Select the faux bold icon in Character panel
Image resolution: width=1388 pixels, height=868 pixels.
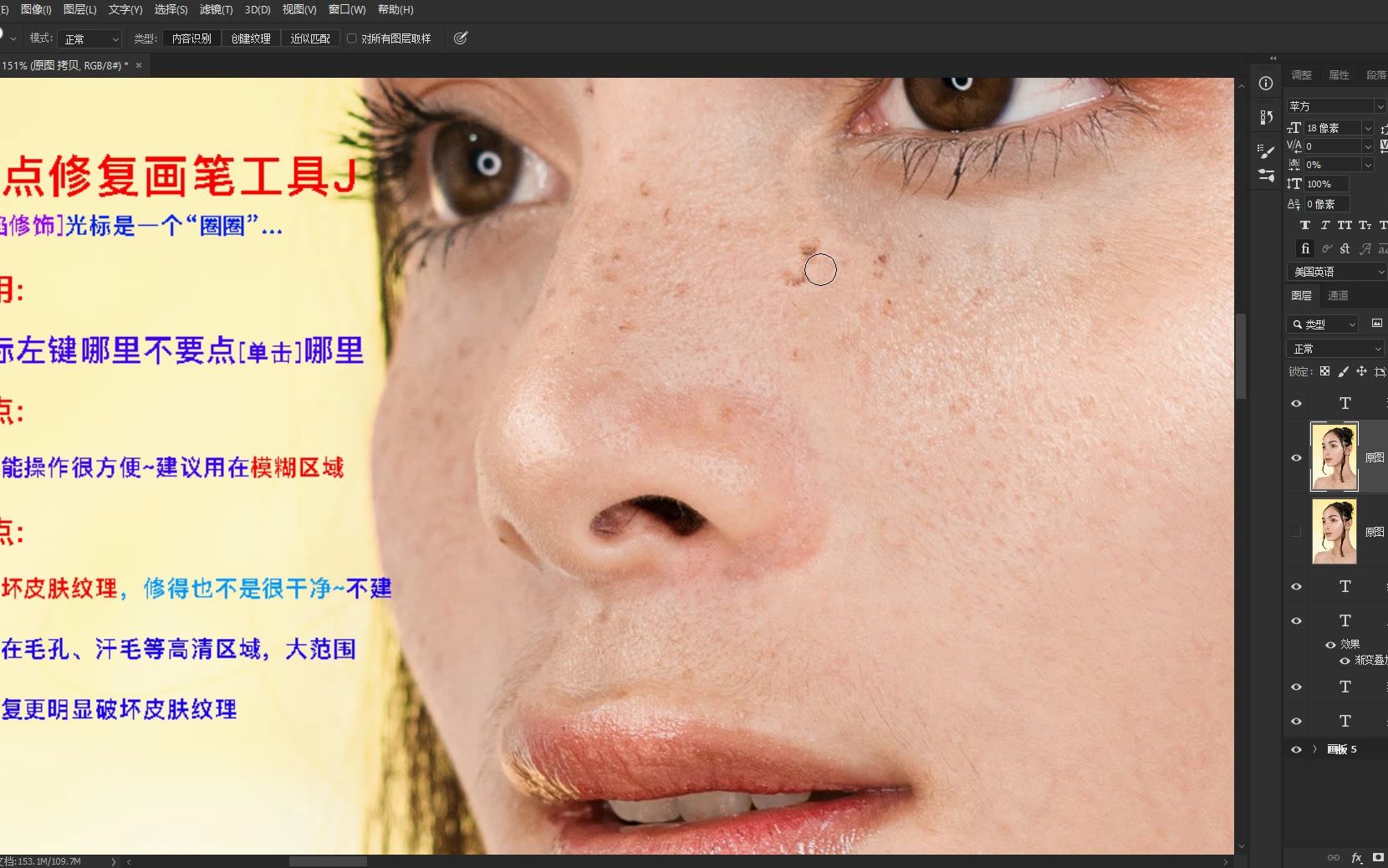pyautogui.click(x=1306, y=226)
